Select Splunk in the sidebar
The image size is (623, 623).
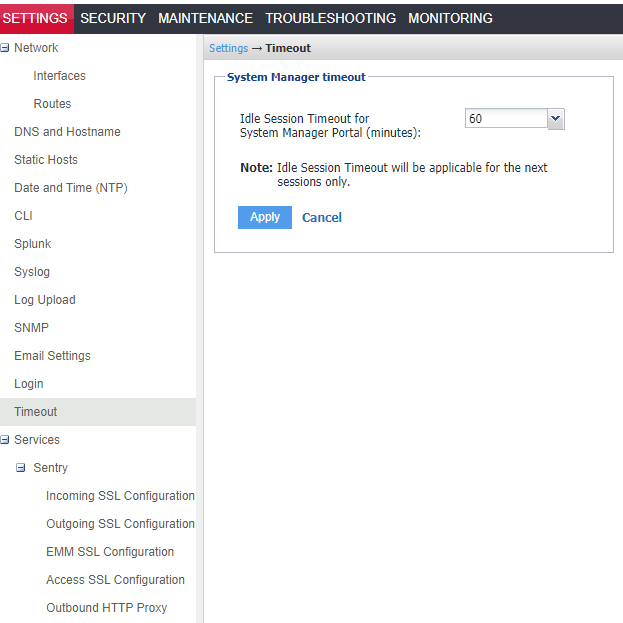32,244
